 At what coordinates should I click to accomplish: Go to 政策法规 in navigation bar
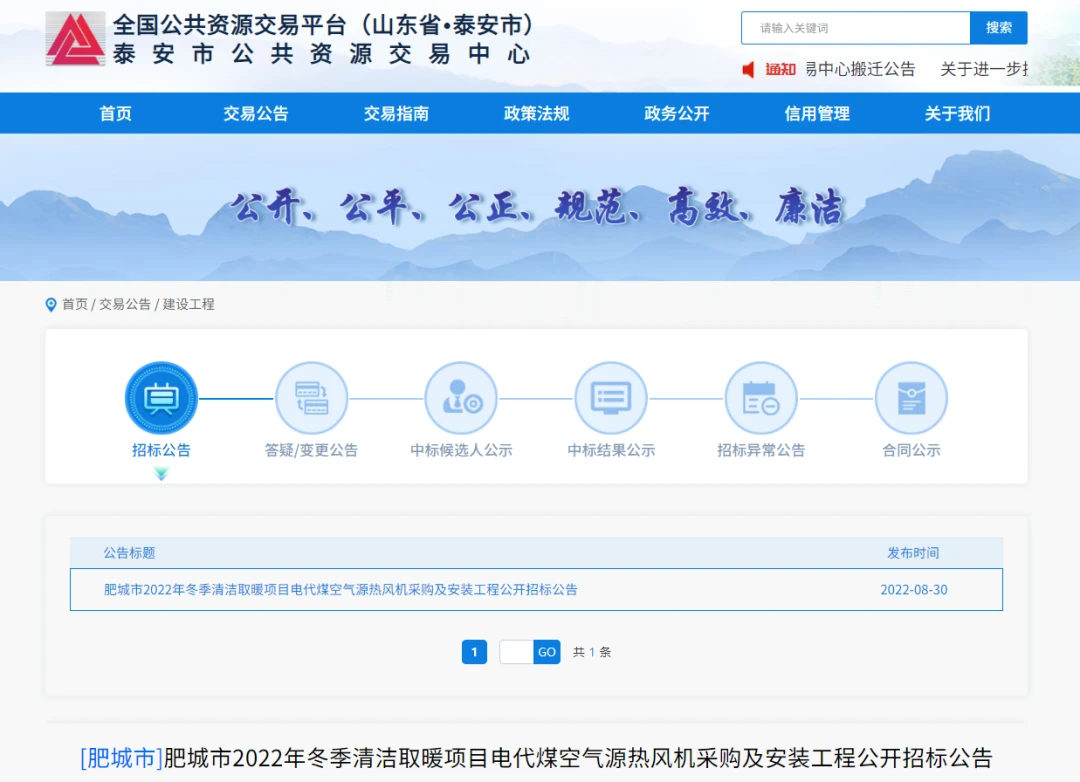(536, 113)
